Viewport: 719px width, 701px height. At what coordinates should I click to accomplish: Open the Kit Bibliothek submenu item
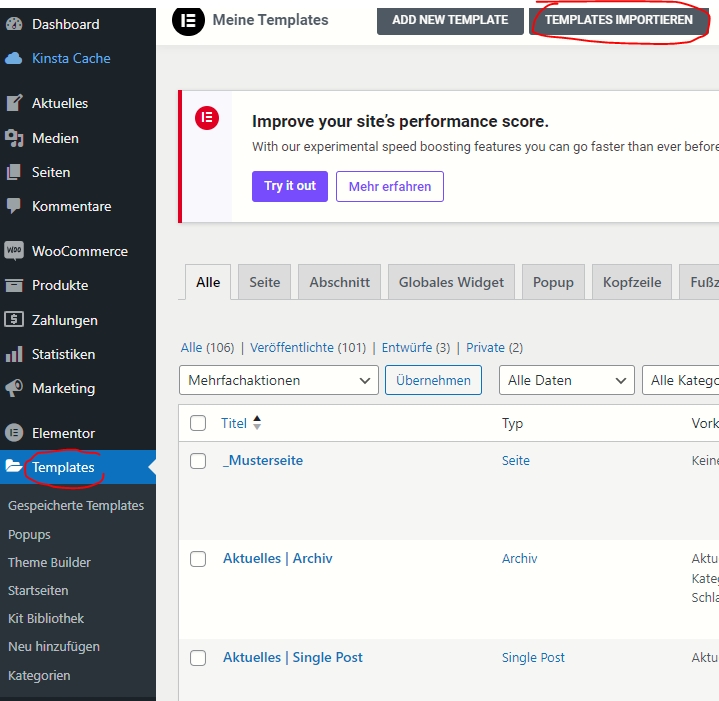46,618
